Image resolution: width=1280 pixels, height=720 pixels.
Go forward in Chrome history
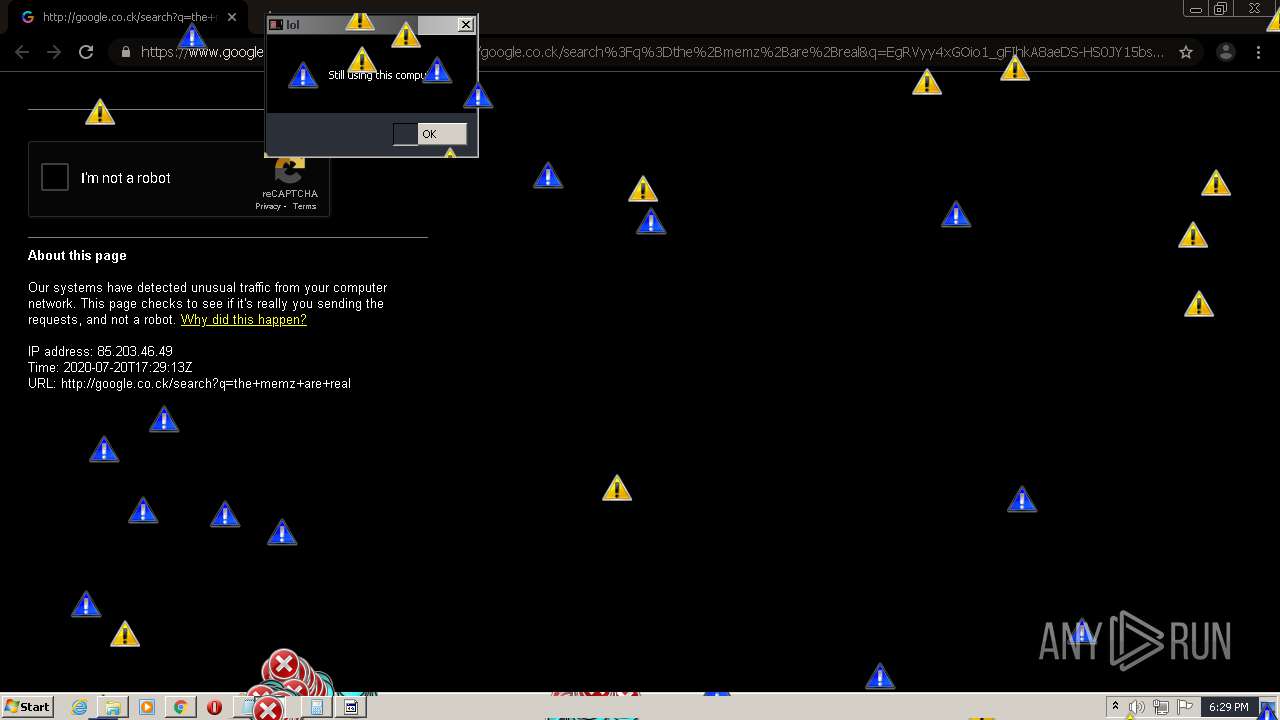click(x=54, y=52)
